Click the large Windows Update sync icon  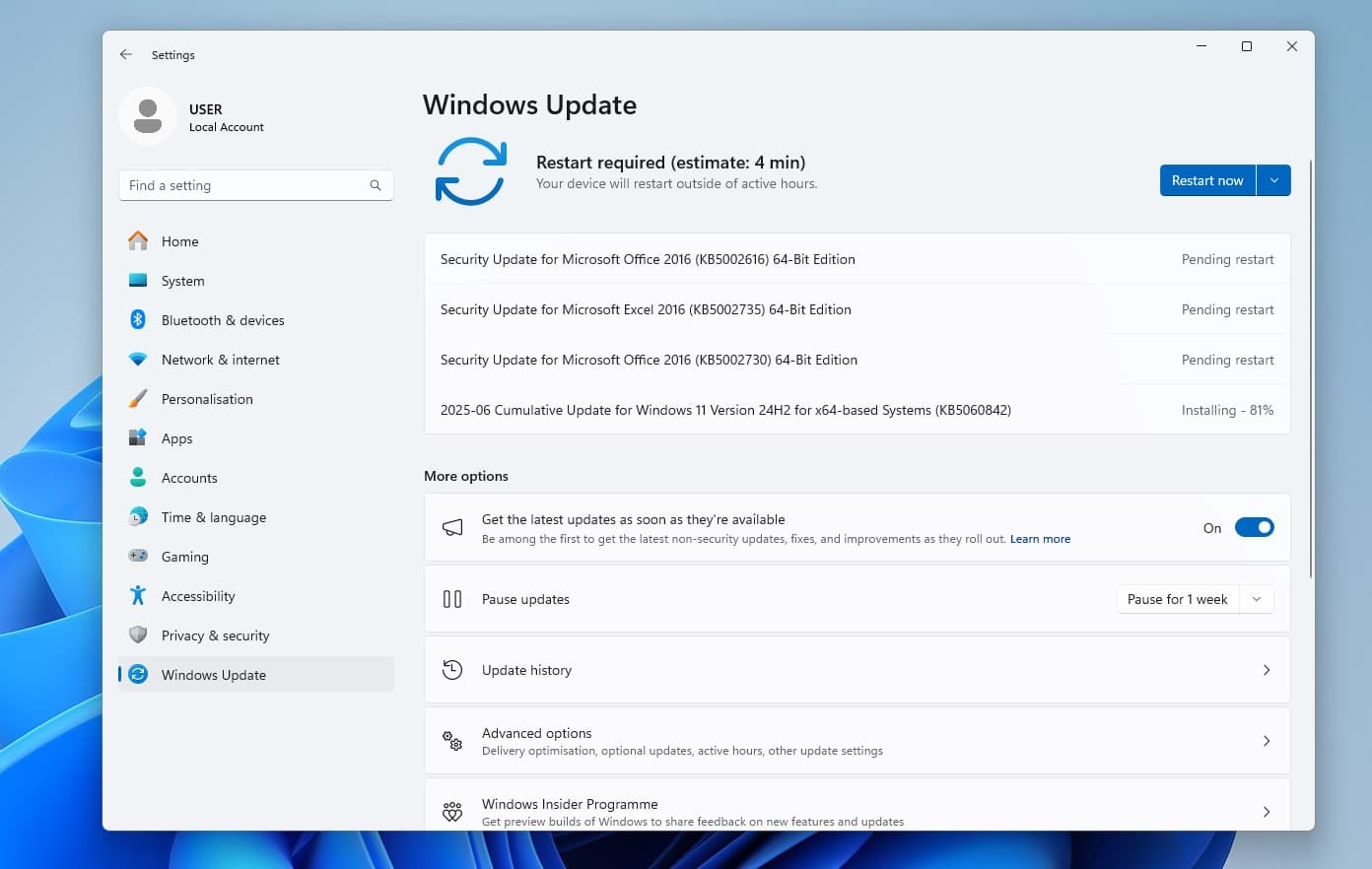tap(470, 171)
